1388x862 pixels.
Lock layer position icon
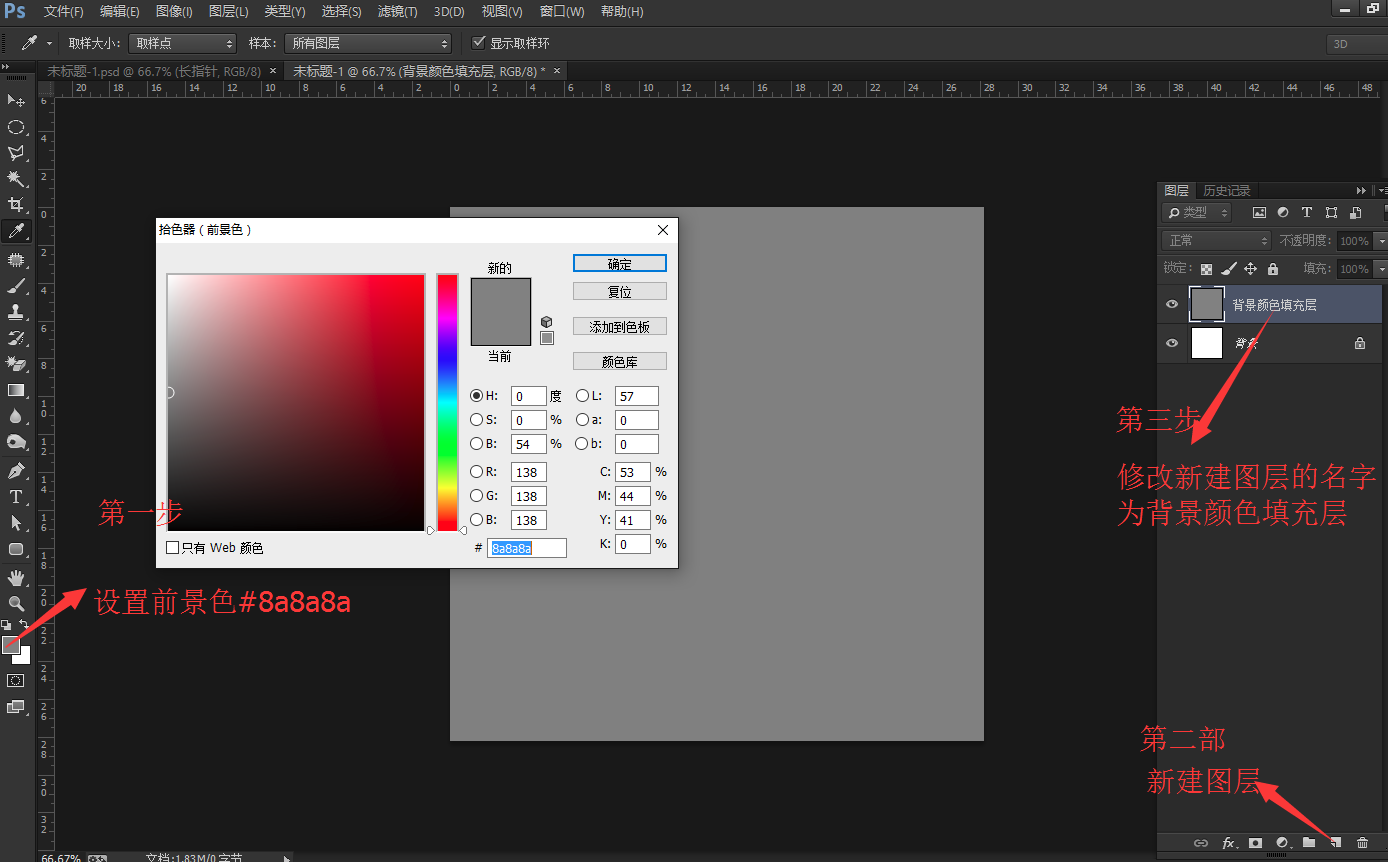[x=1251, y=269]
